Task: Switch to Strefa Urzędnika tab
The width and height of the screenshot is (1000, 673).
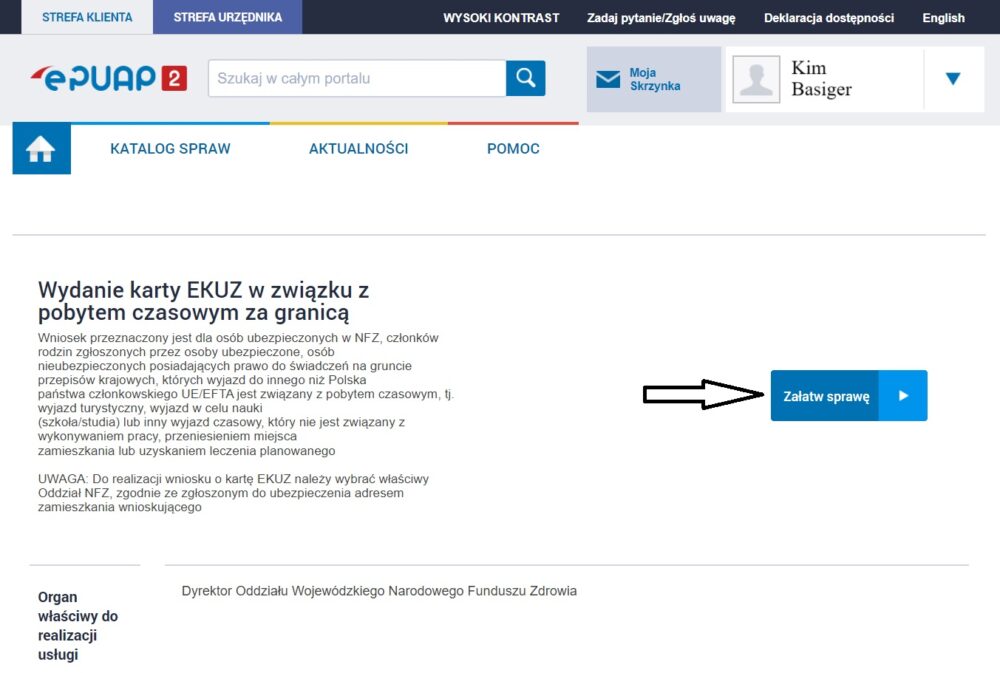Action: tap(227, 17)
